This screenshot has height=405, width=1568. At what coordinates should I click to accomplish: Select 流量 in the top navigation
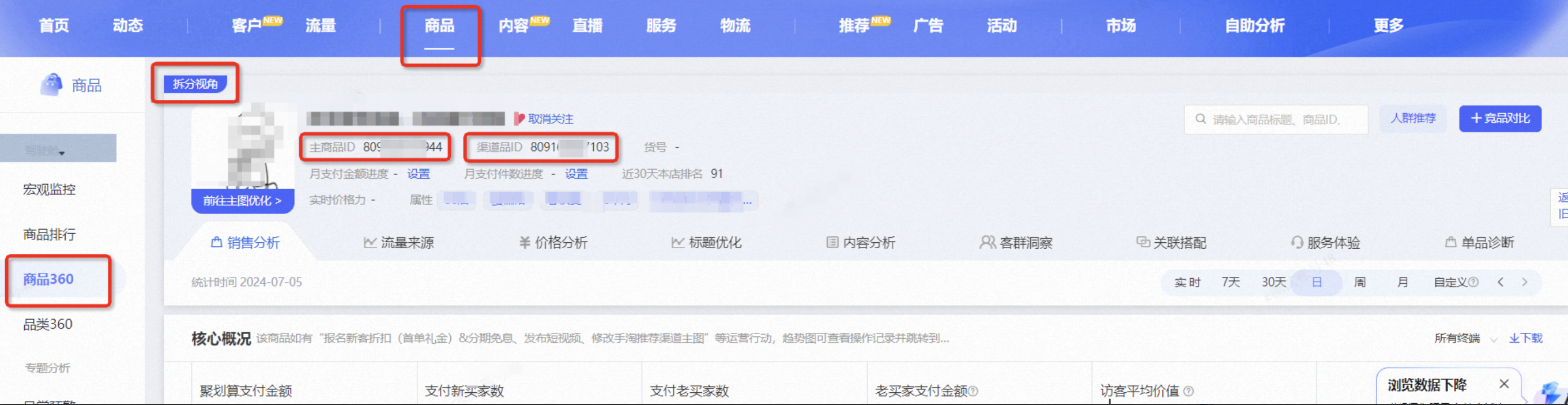point(321,25)
